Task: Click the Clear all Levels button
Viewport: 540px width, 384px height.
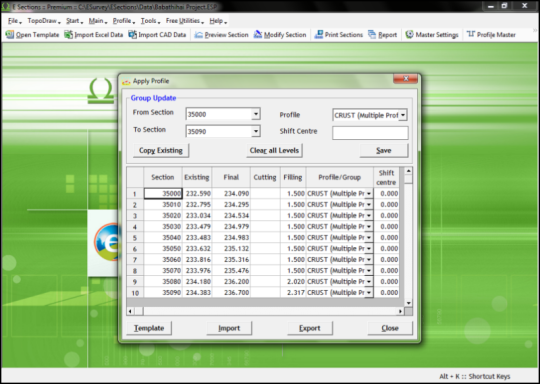Action: tap(274, 151)
